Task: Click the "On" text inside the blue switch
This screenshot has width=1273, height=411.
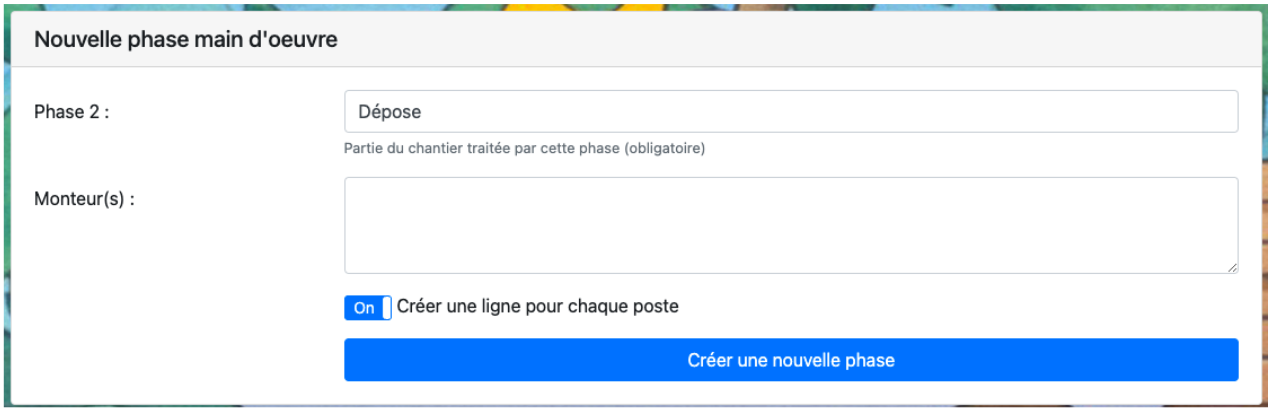Action: [x=363, y=308]
